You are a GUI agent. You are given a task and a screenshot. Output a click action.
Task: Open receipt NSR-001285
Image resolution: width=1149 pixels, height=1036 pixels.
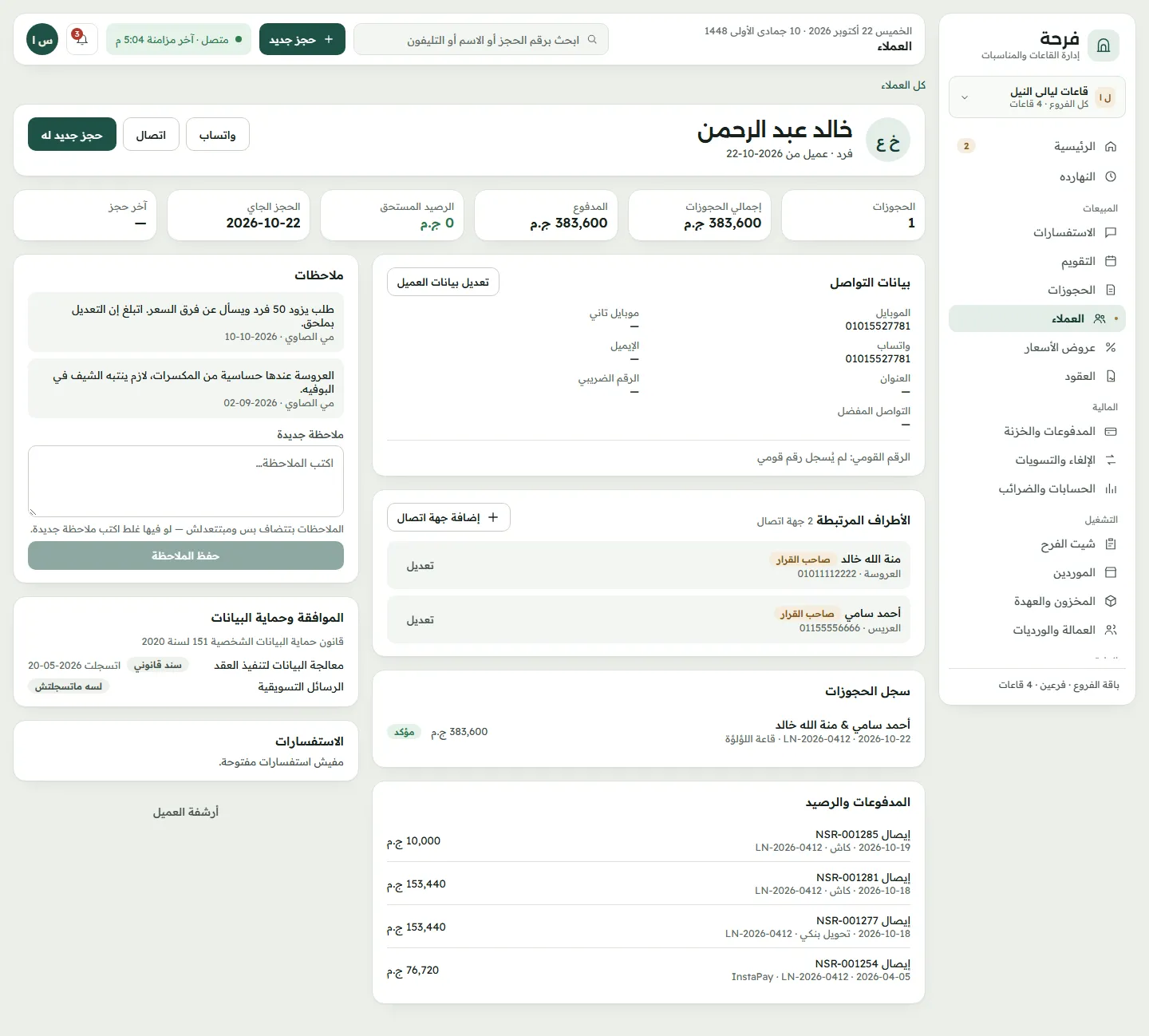point(649,840)
